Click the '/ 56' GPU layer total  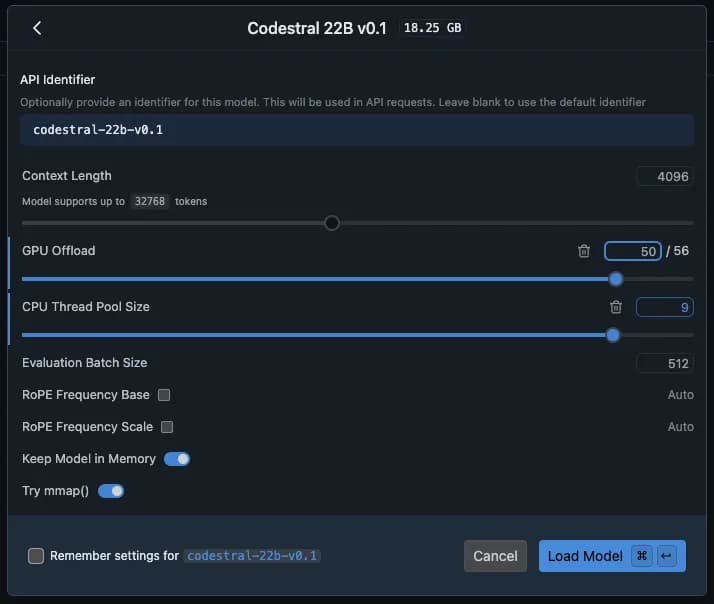677,251
